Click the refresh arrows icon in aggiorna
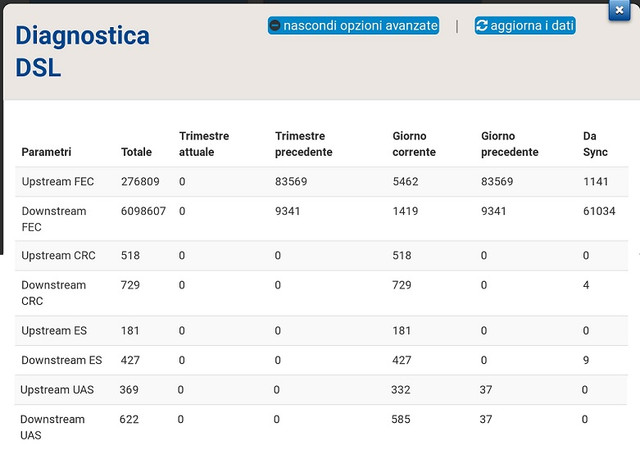The image size is (640, 450). [482, 26]
